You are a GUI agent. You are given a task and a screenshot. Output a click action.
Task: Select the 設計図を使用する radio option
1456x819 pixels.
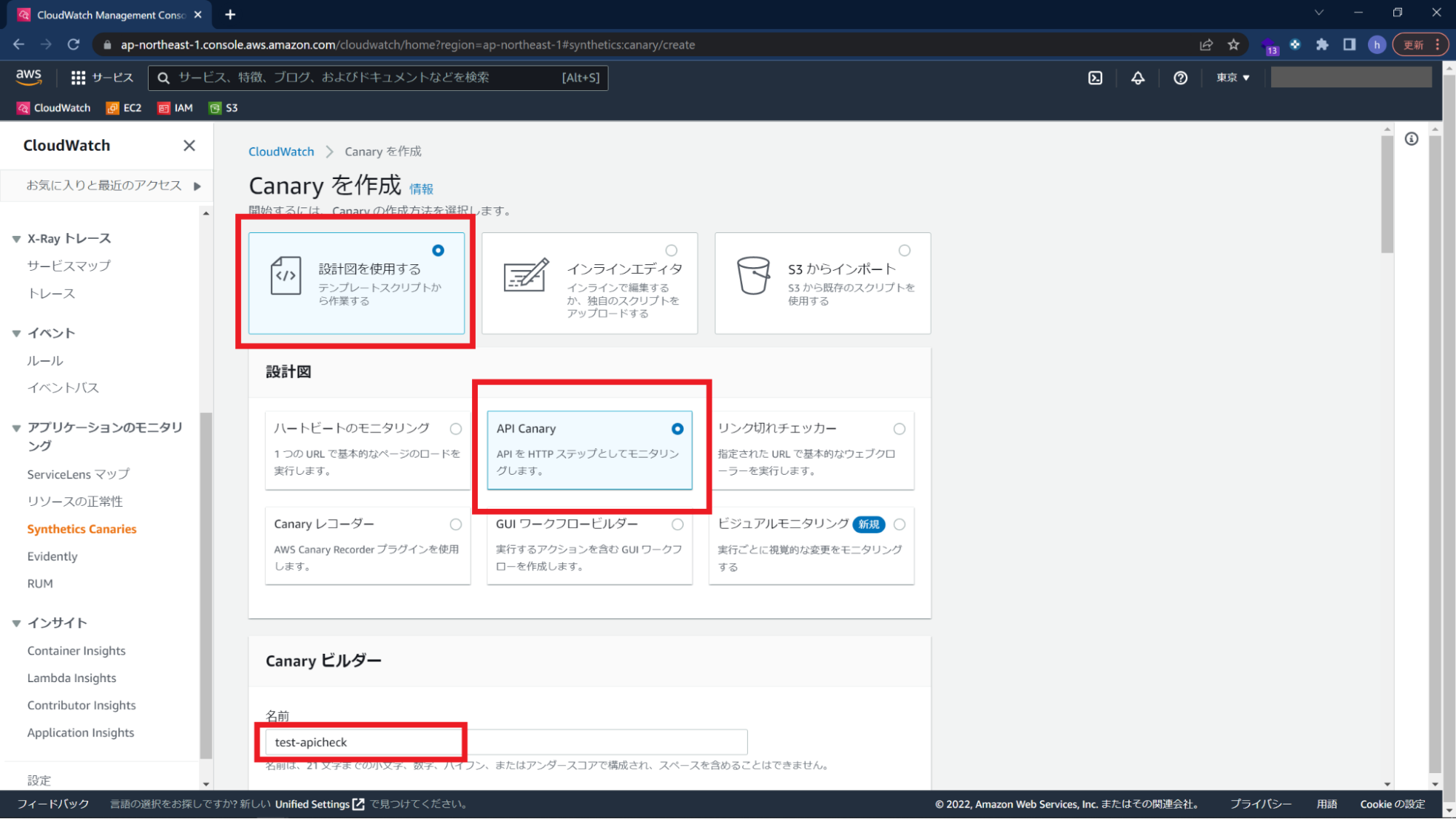[x=438, y=250]
